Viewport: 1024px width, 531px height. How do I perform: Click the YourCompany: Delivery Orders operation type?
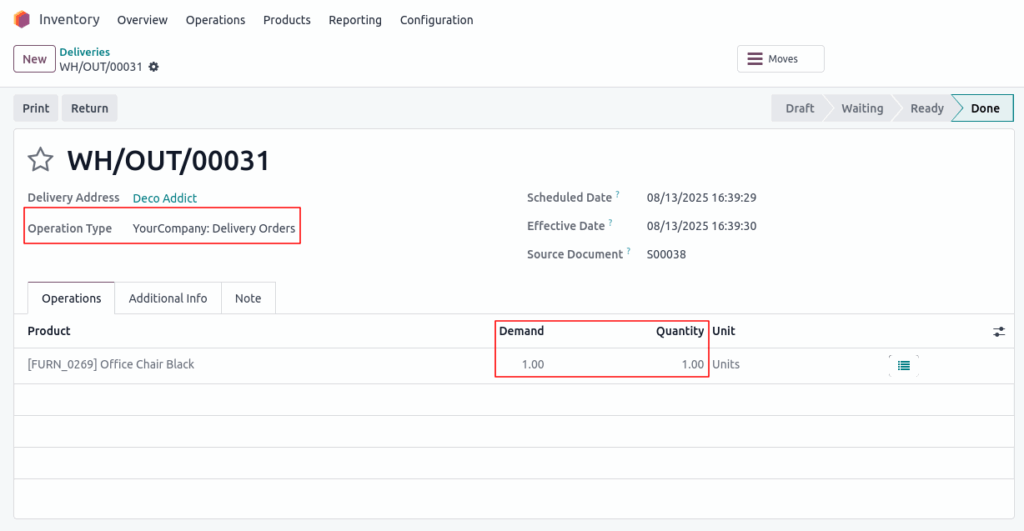[214, 229]
